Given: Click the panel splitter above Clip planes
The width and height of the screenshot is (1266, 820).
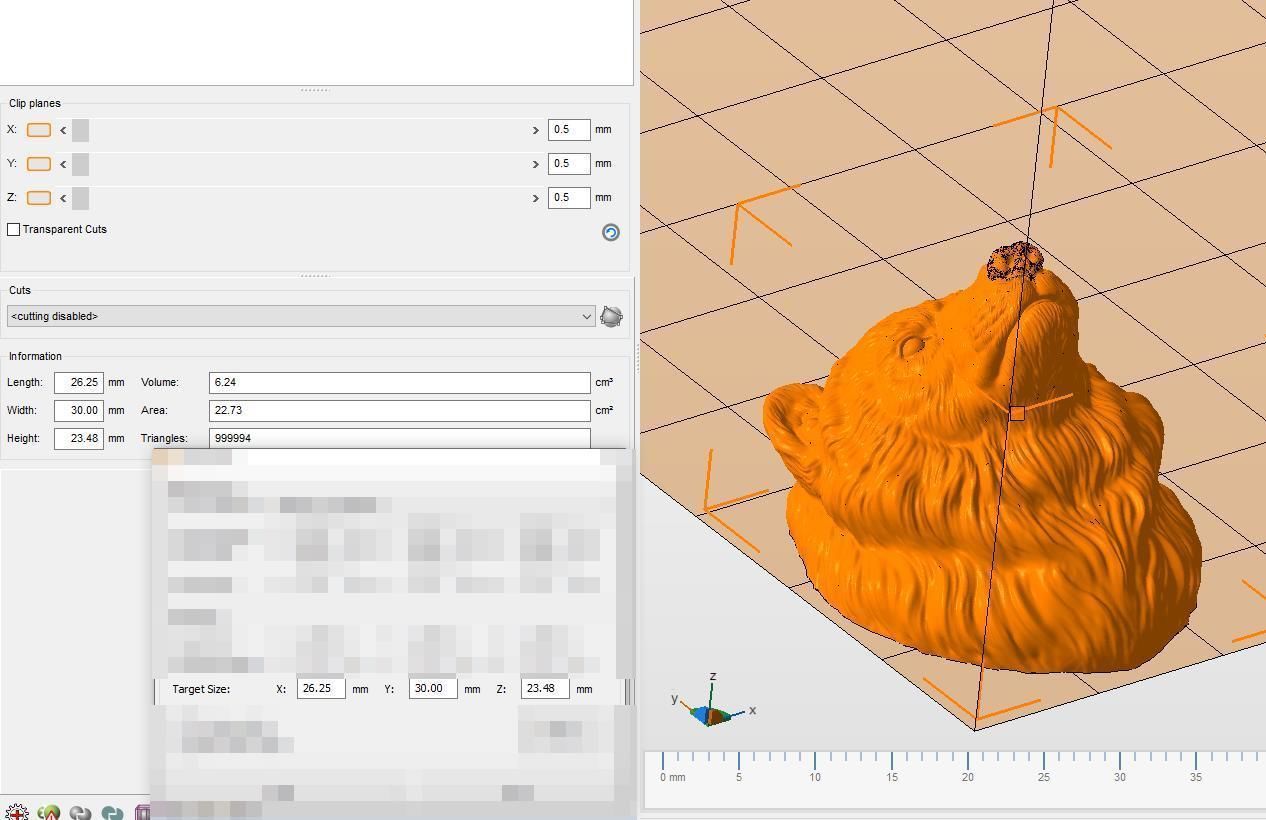Looking at the screenshot, I should (x=315, y=90).
